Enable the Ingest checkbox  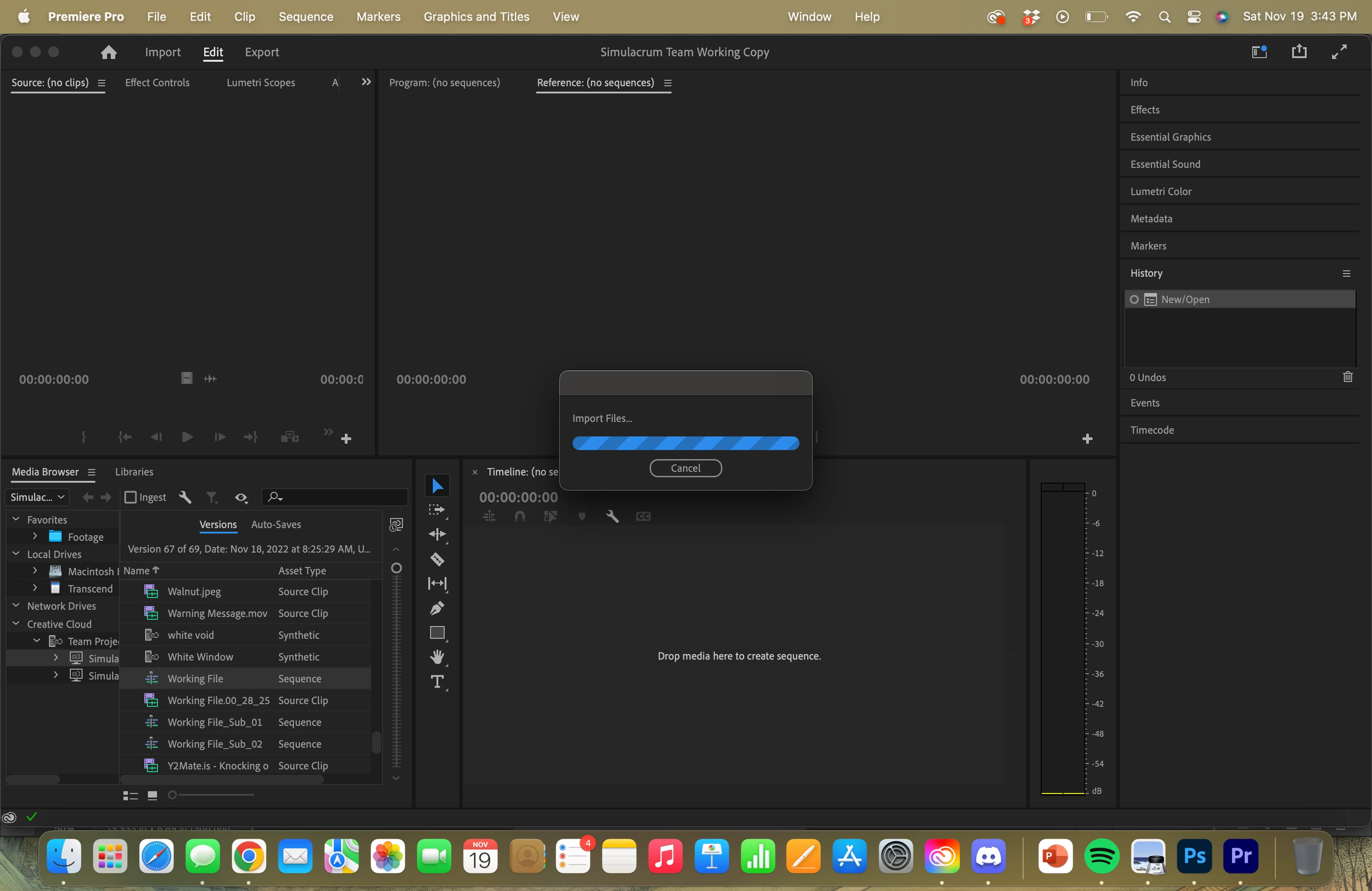coord(131,497)
